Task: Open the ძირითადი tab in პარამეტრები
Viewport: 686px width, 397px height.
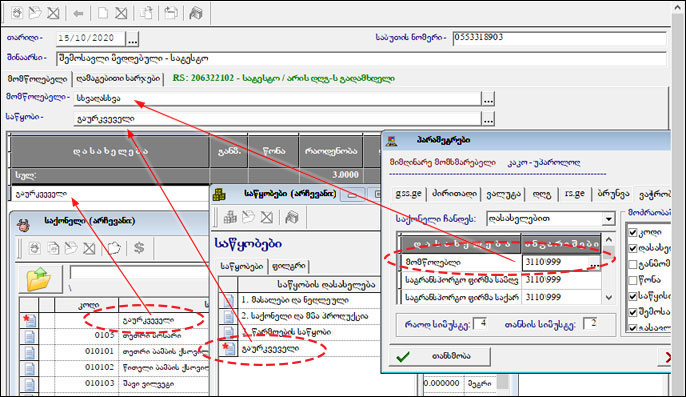Action: pyautogui.click(x=454, y=193)
